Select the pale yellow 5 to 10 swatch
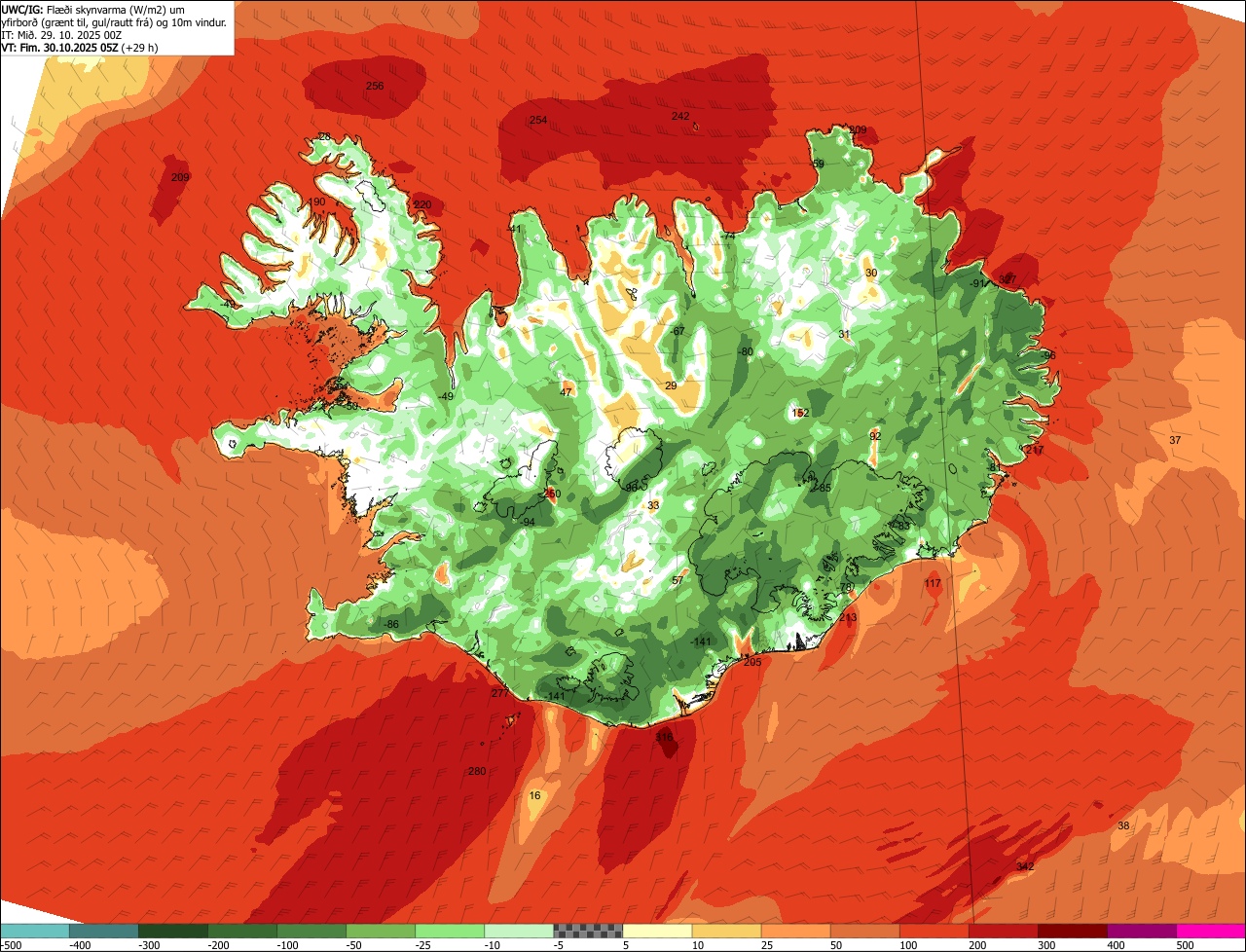 (656, 931)
